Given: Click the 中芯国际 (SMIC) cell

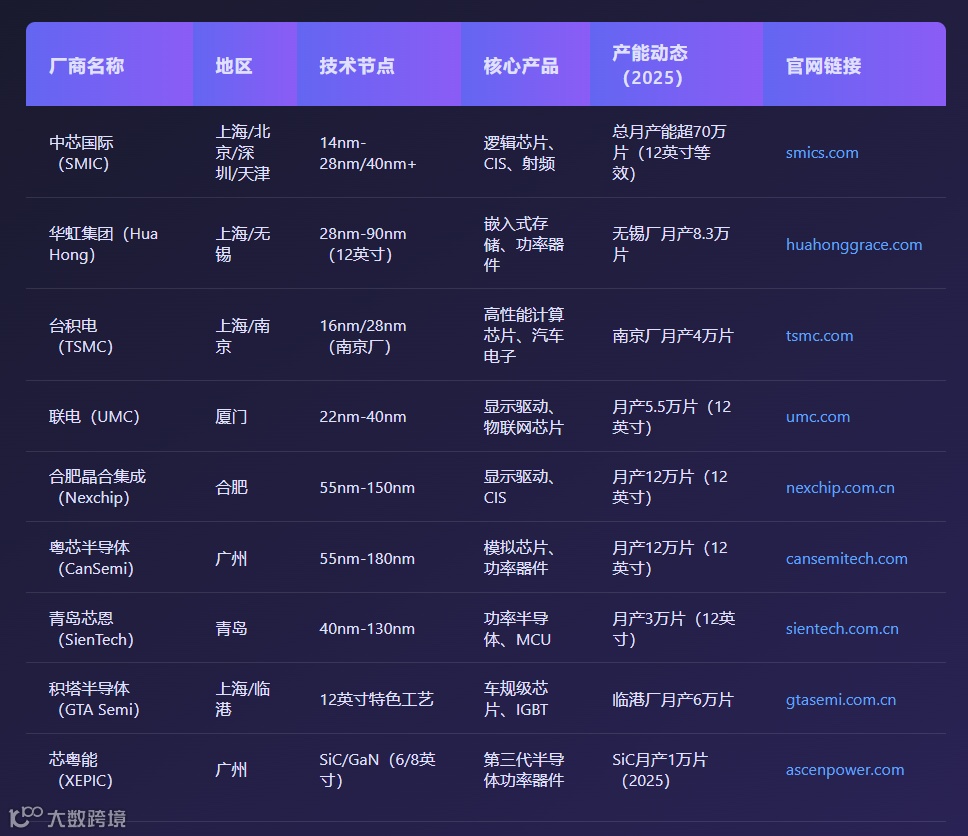Looking at the screenshot, I should [110, 153].
